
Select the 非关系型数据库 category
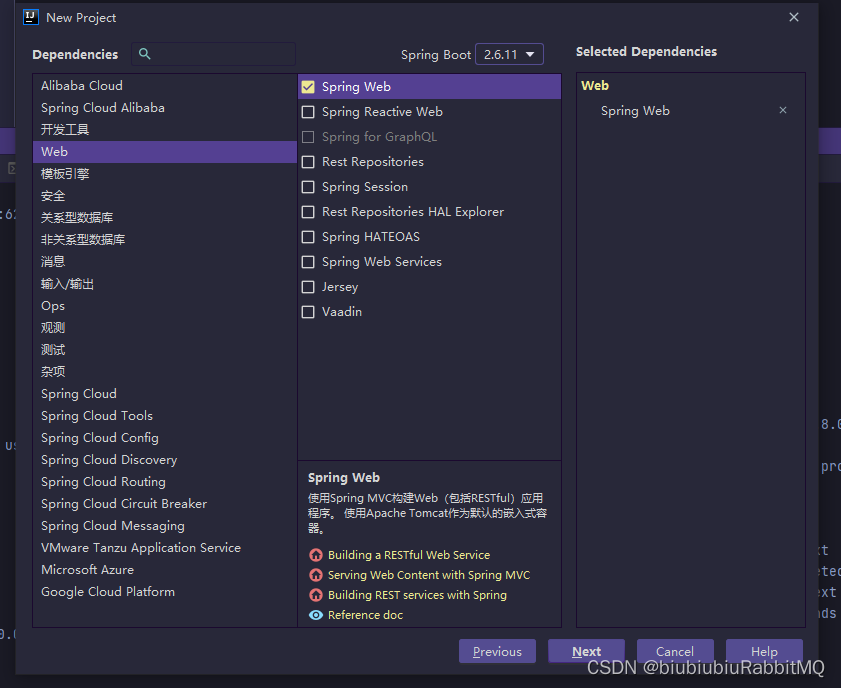165,240
